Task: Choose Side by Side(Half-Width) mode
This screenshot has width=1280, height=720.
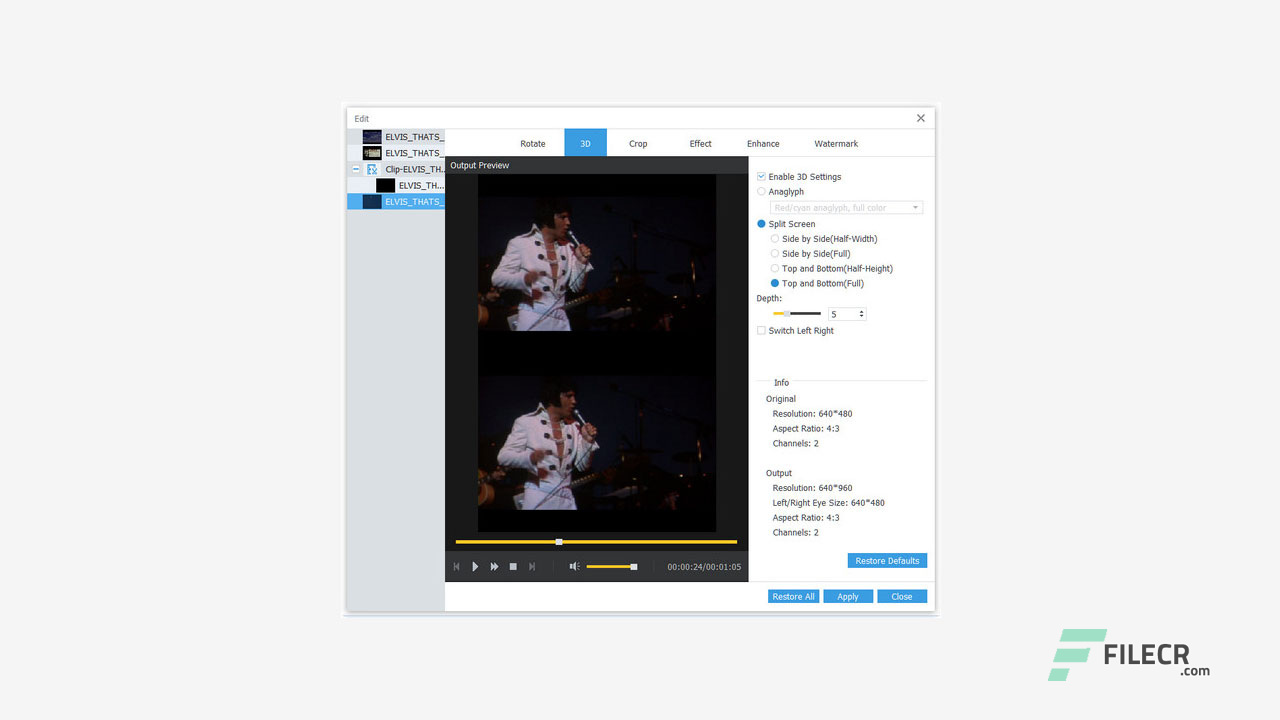Action: pos(775,239)
